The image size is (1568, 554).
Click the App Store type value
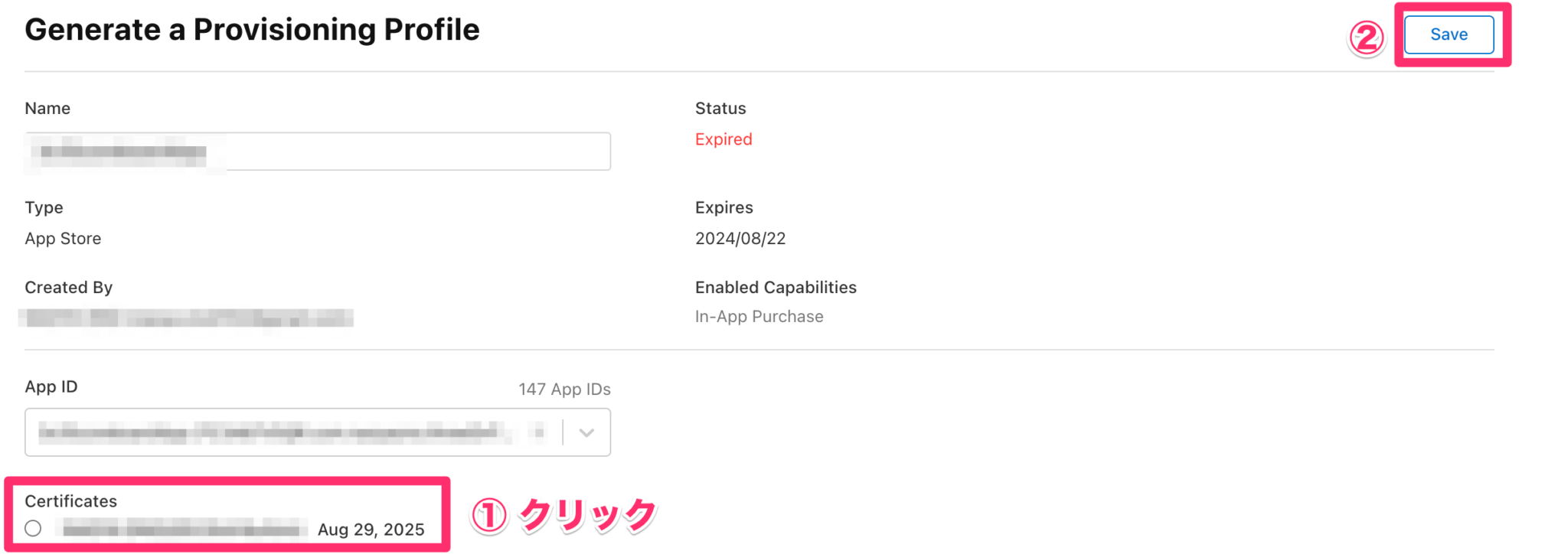coord(63,238)
